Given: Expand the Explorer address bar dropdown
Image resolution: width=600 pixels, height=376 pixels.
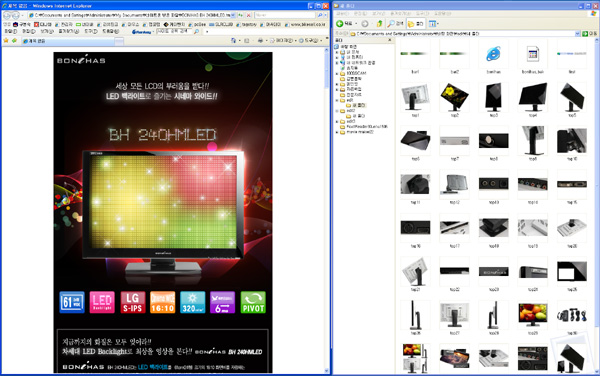Looking at the screenshot, I should pyautogui.click(x=577, y=34).
